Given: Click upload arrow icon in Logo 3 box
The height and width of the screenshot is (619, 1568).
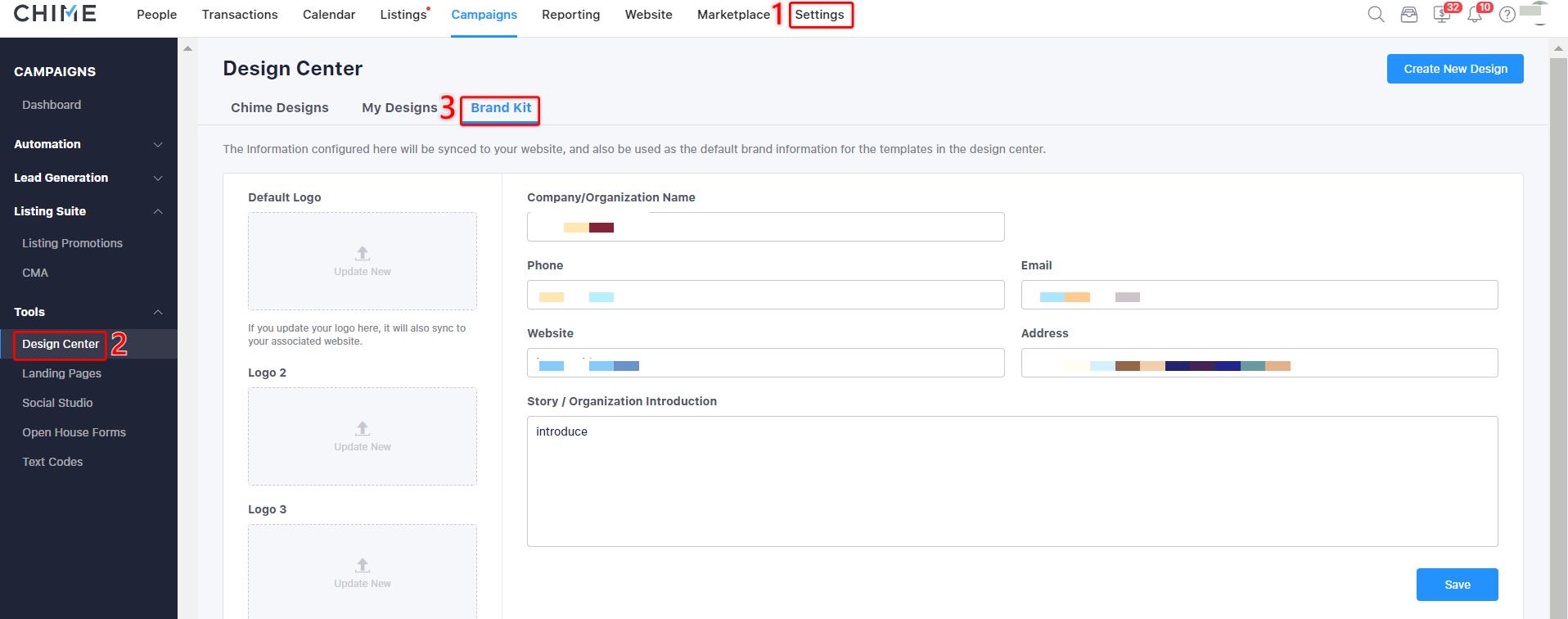Looking at the screenshot, I should click(x=363, y=565).
